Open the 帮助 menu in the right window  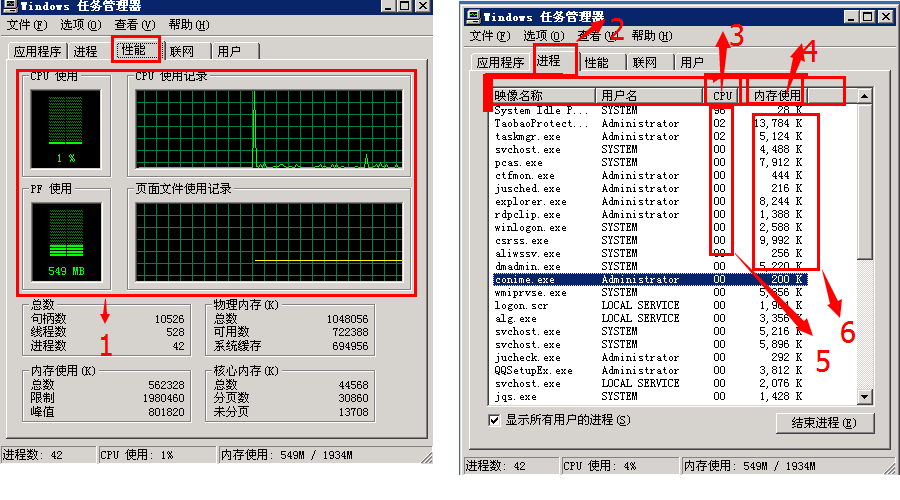(x=650, y=36)
